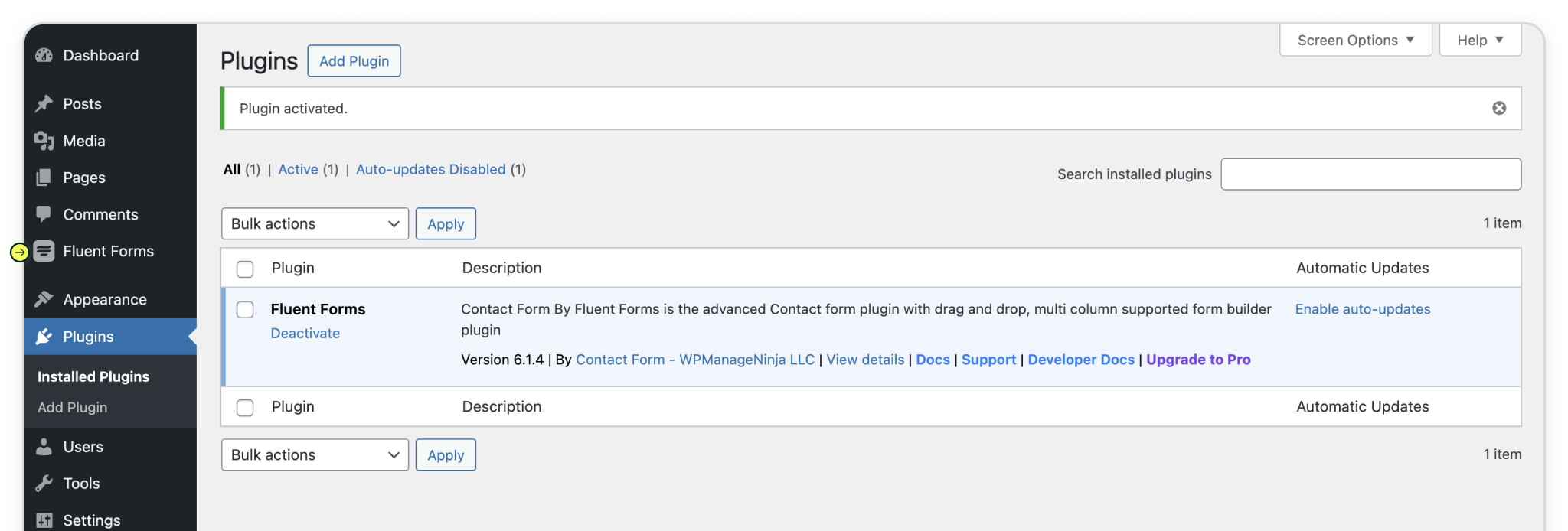
Task: Click the Settings sliders icon
Action: pyautogui.click(x=44, y=520)
